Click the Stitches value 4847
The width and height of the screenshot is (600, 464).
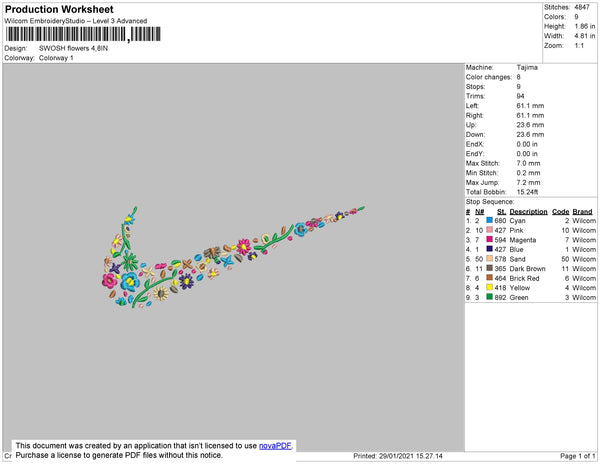click(x=582, y=7)
